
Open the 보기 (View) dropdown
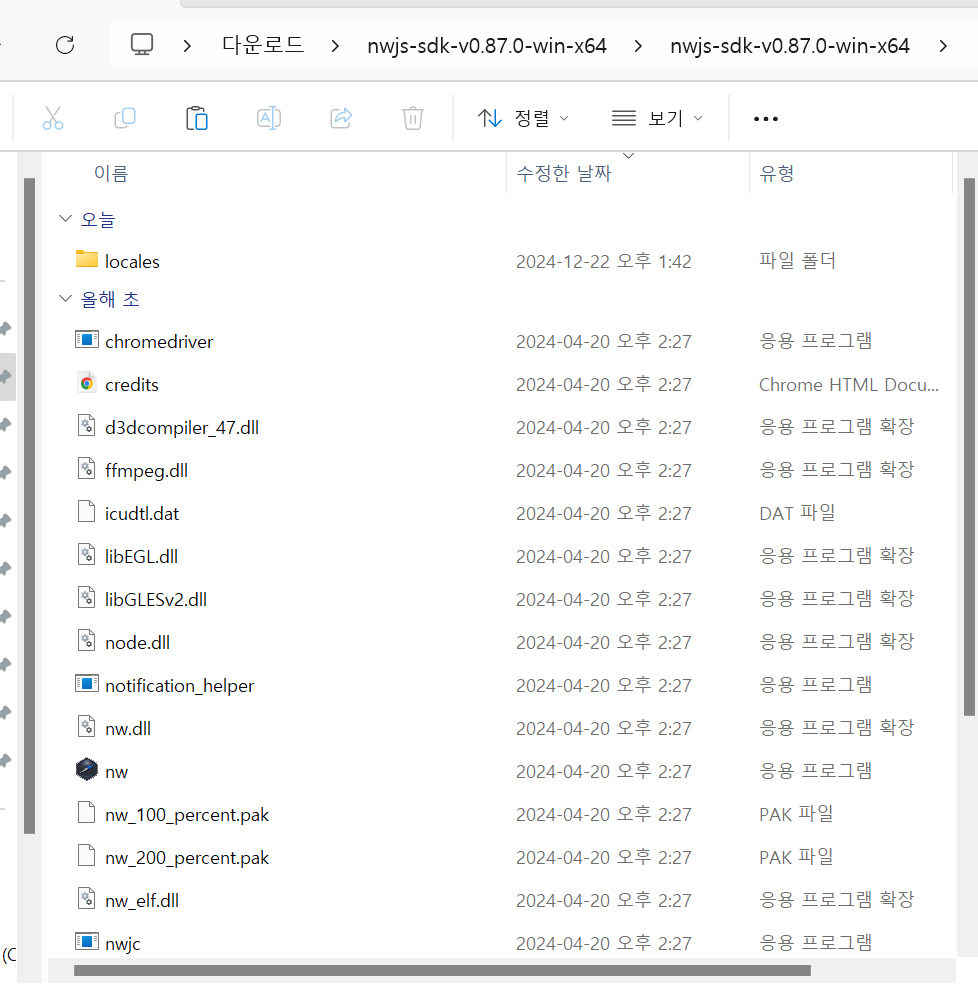click(x=657, y=118)
